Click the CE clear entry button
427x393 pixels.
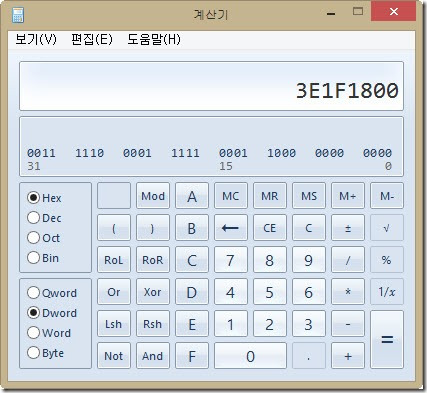click(x=270, y=228)
